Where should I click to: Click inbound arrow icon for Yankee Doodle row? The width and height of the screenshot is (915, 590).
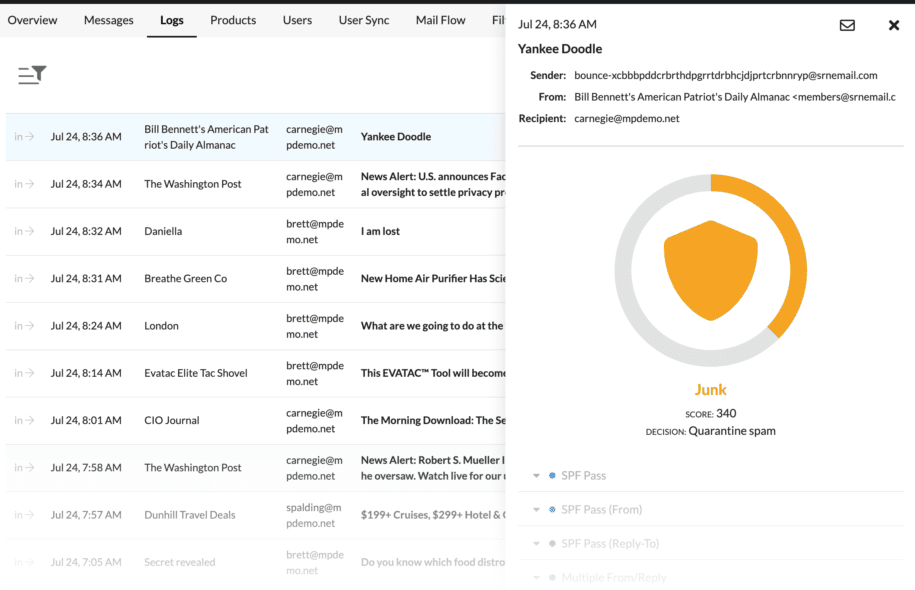[24, 137]
